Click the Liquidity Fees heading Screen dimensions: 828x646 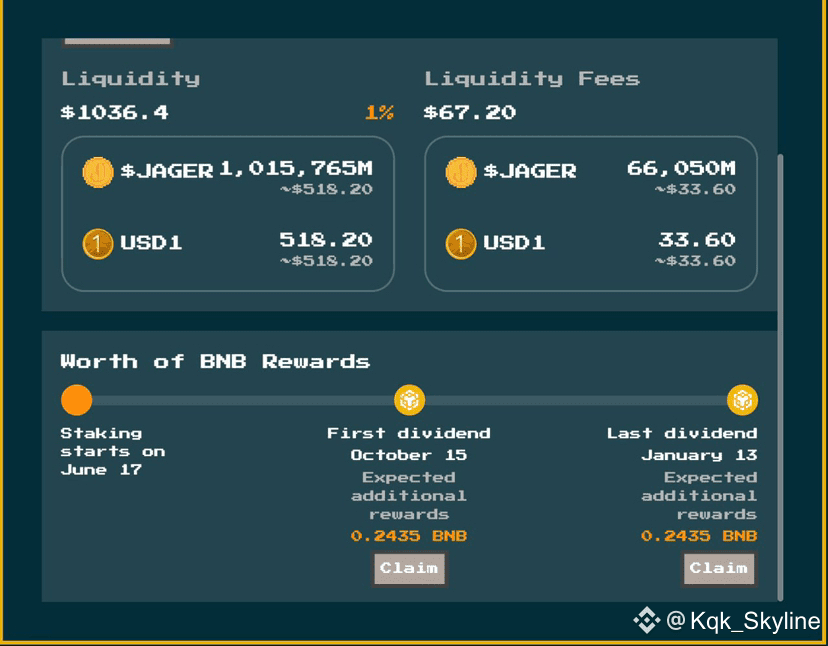[532, 79]
